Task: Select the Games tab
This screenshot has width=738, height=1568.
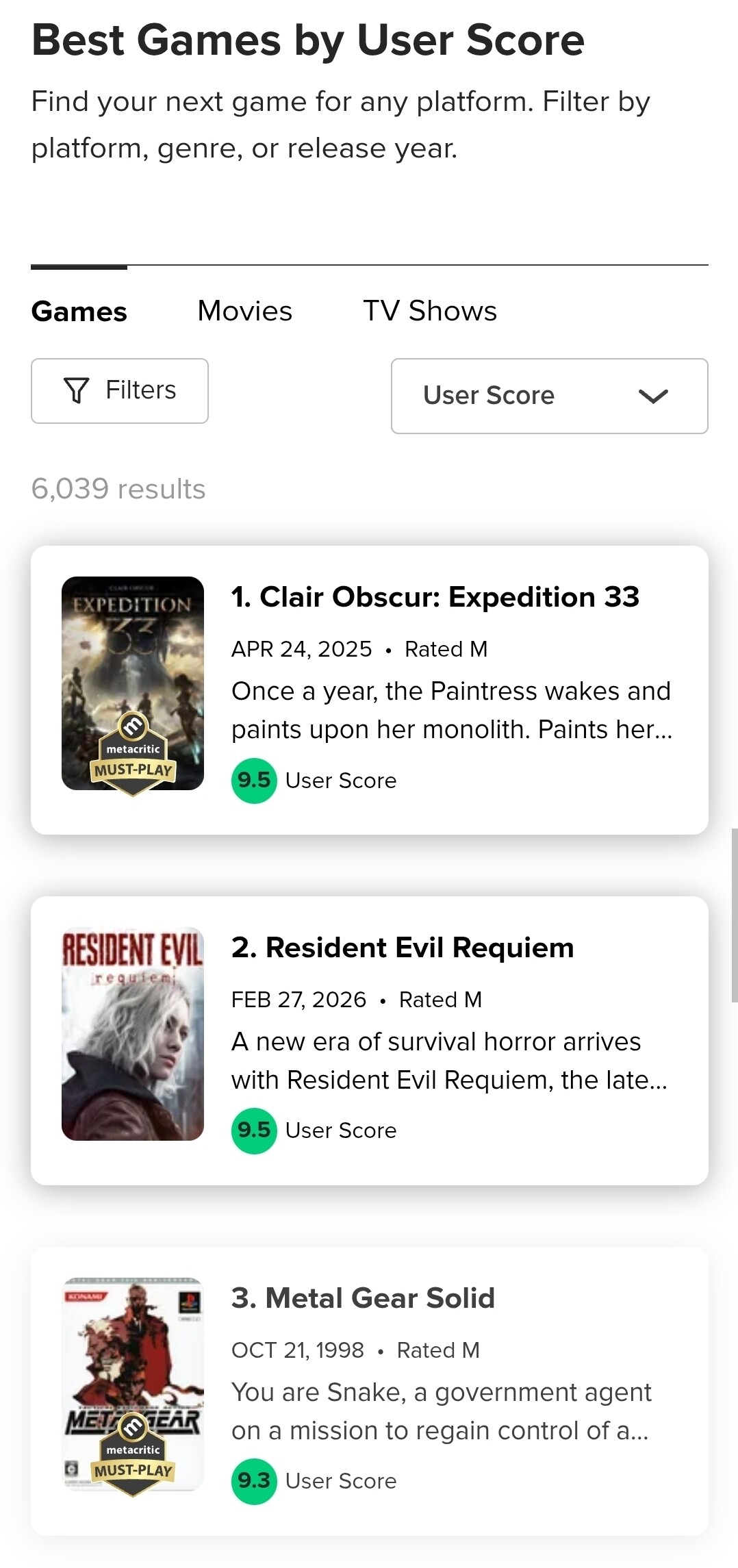Action: click(x=79, y=312)
